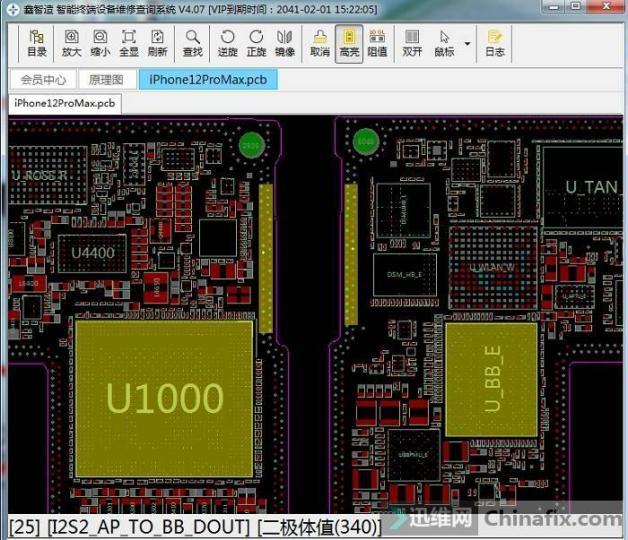Viewport: 628px width, 540px height.
Task: Toggle the 阻值 resistance value display
Action: 377,43
